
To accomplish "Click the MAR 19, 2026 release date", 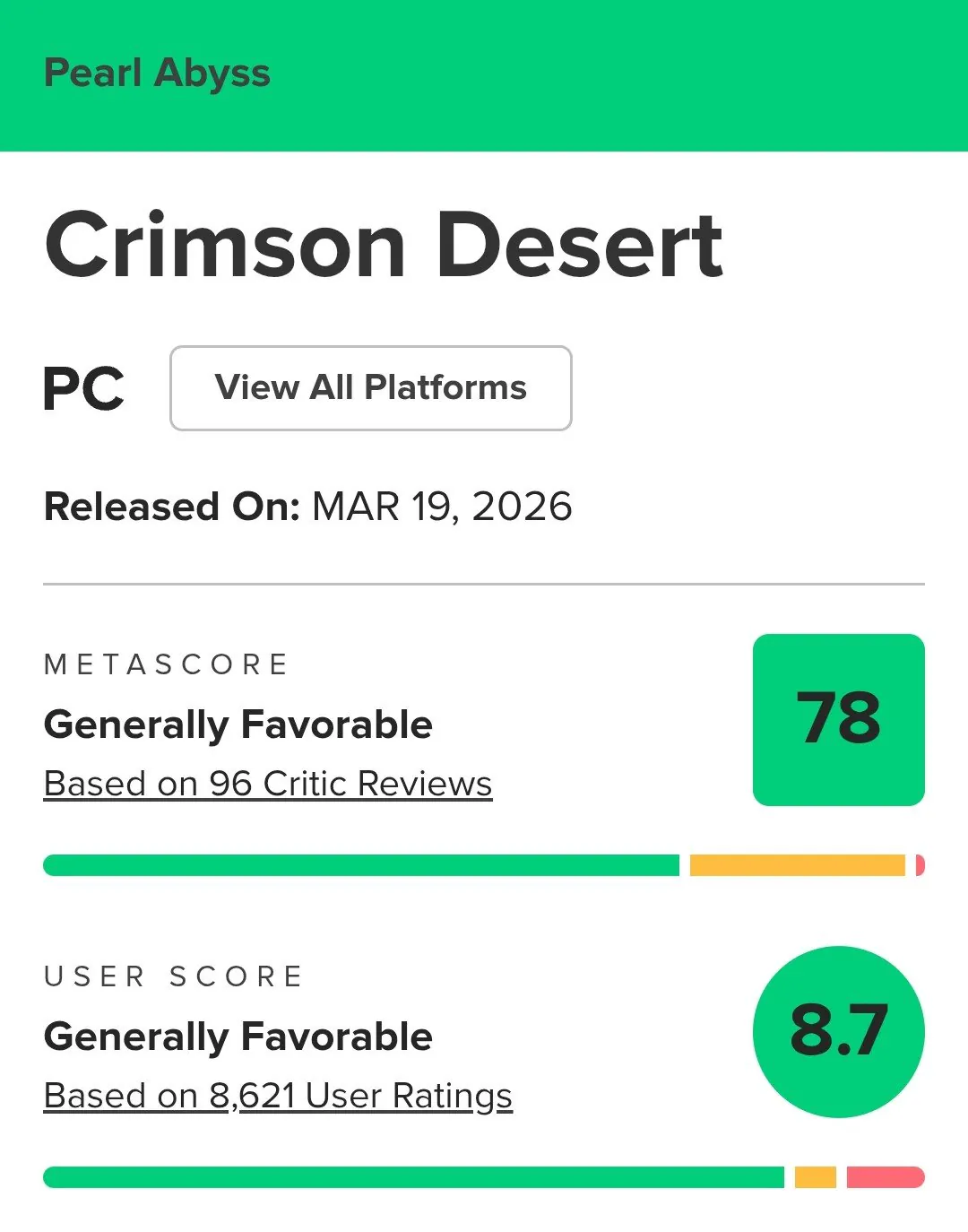I will pos(441,507).
